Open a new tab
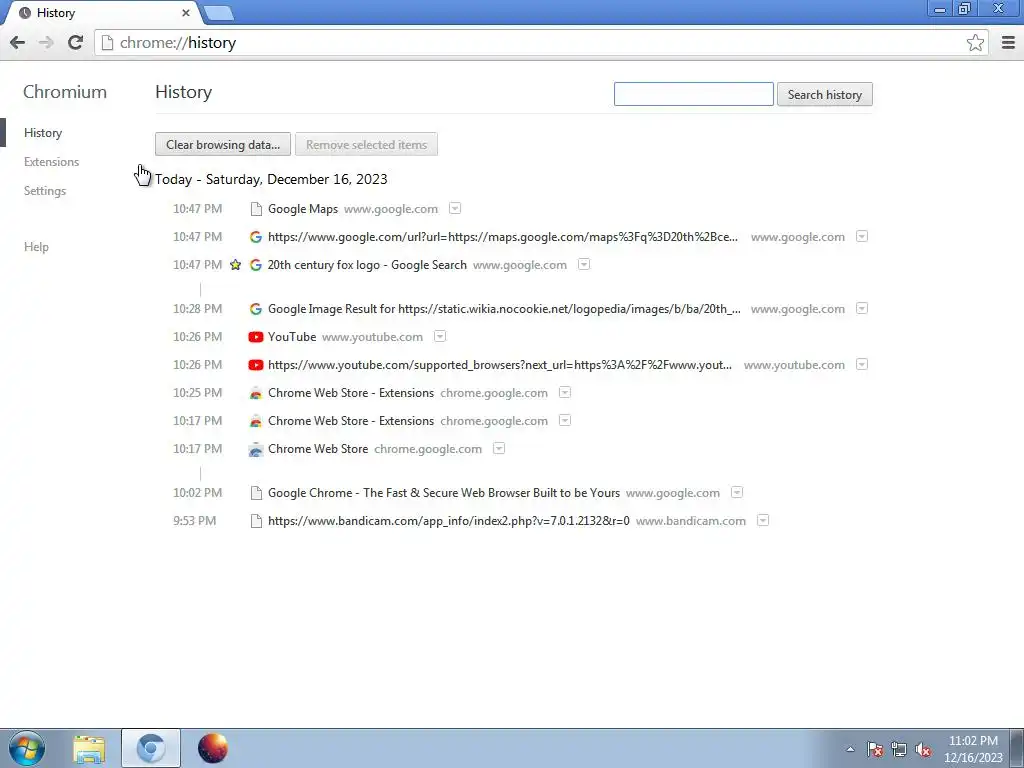The width and height of the screenshot is (1024, 768). (x=218, y=12)
